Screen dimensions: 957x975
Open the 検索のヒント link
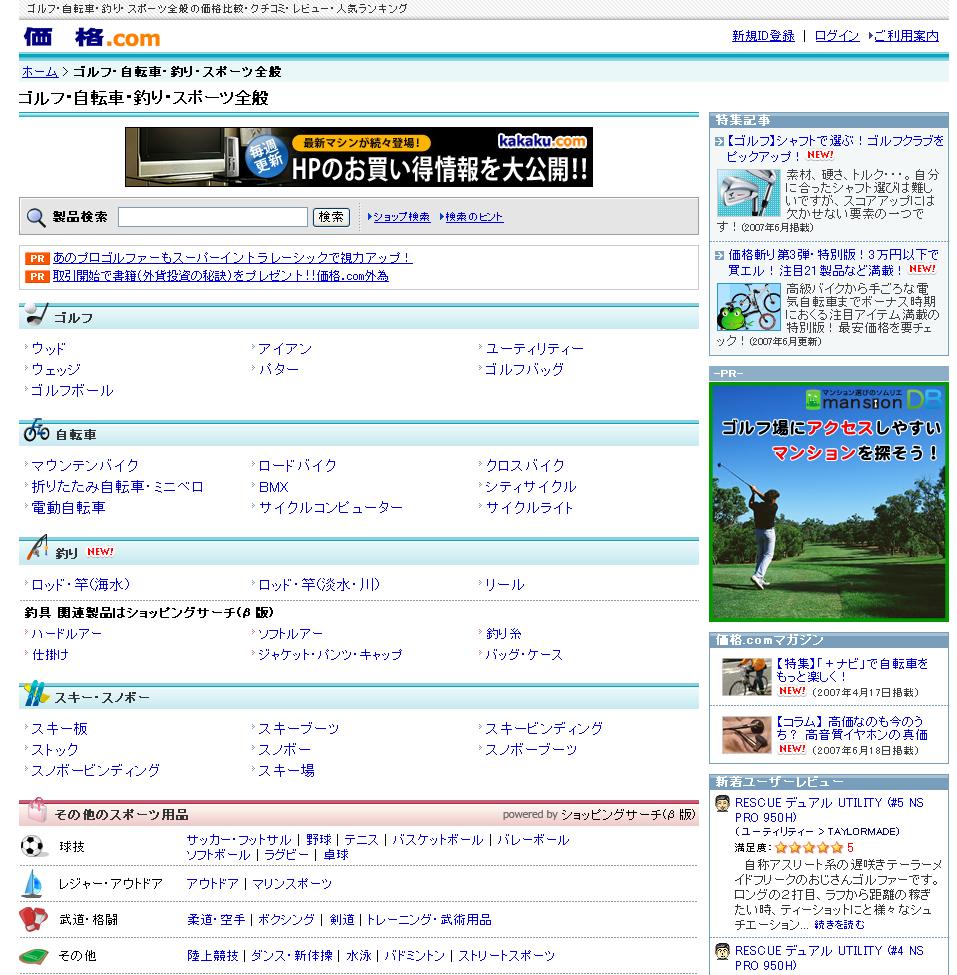coord(474,217)
